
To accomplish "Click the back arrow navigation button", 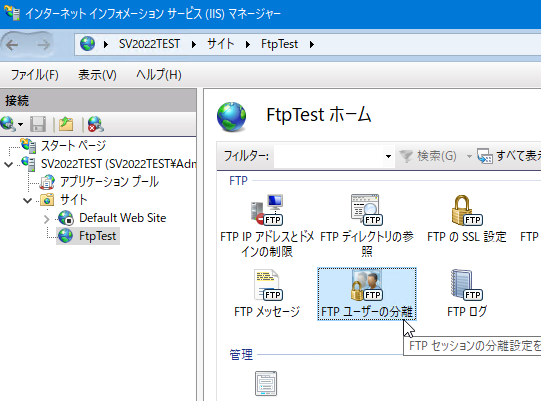I will 12,45.
